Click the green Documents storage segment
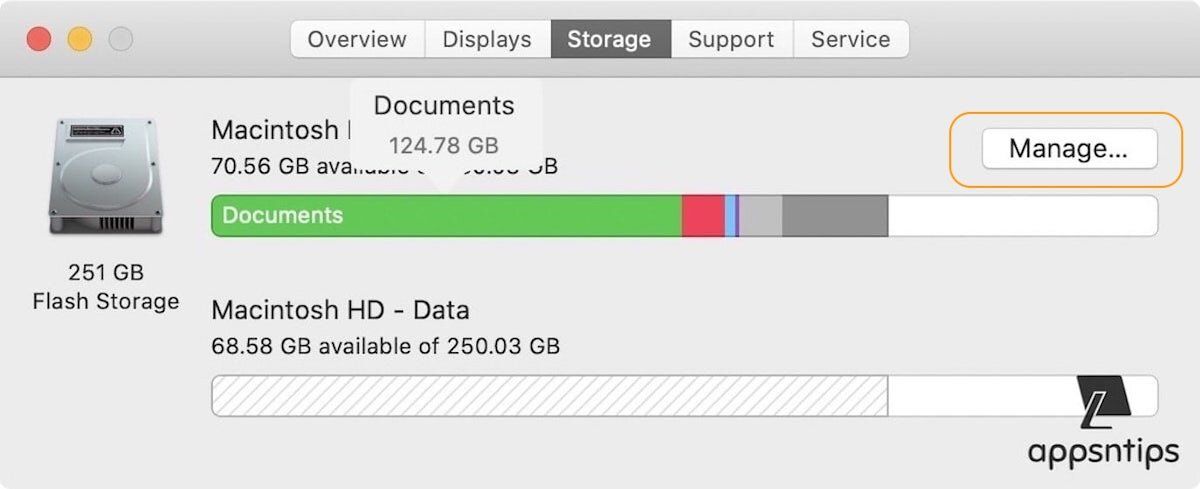 [x=446, y=216]
